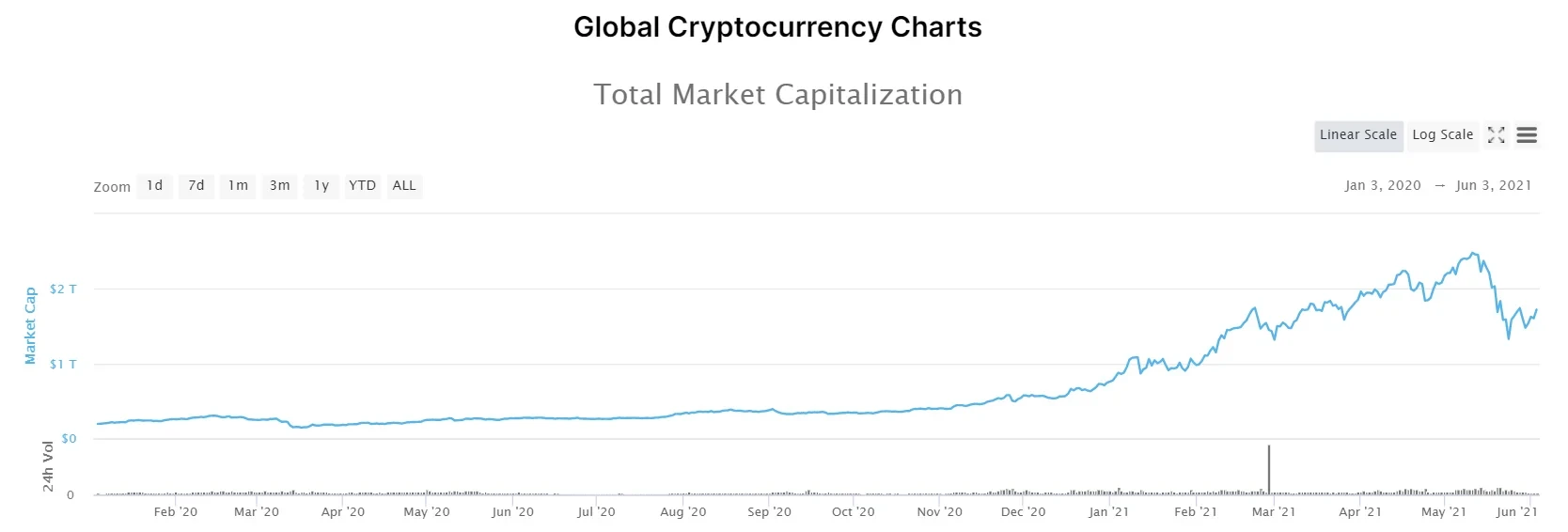The height and width of the screenshot is (532, 1568).
Task: Click the Total Market Capitalization title
Action: 777,95
